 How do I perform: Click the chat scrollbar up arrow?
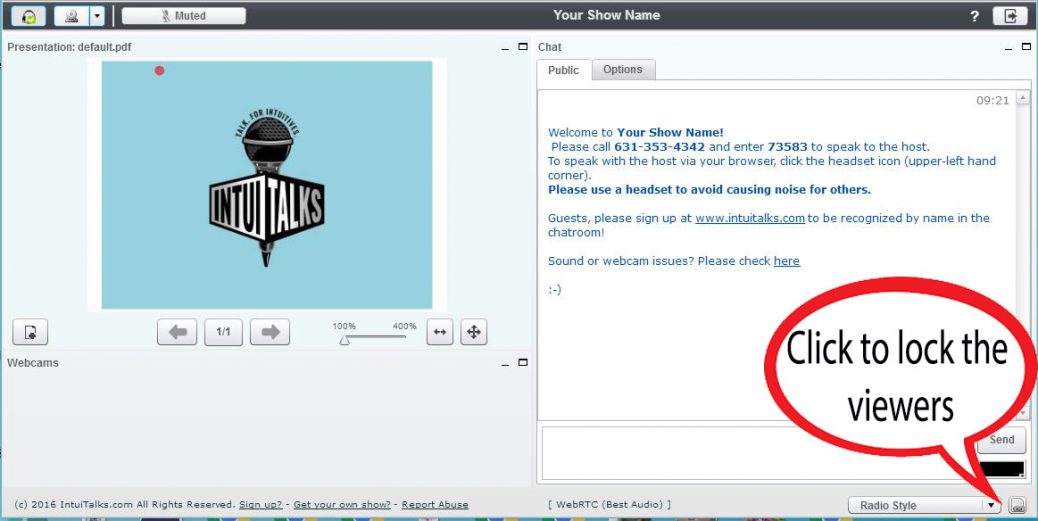pyautogui.click(x=1023, y=99)
